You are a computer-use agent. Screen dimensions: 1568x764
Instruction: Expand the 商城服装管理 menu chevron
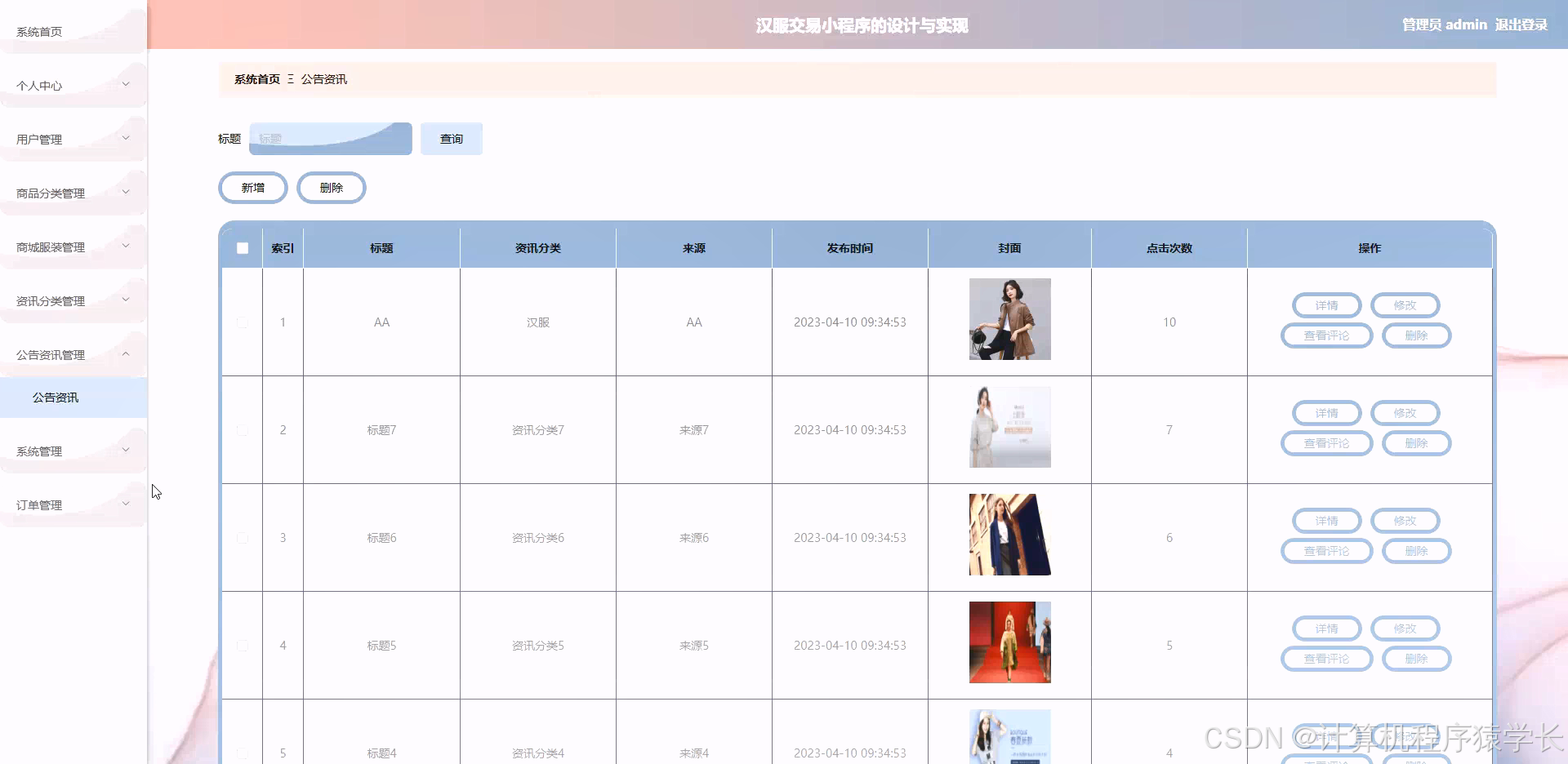pos(126,246)
